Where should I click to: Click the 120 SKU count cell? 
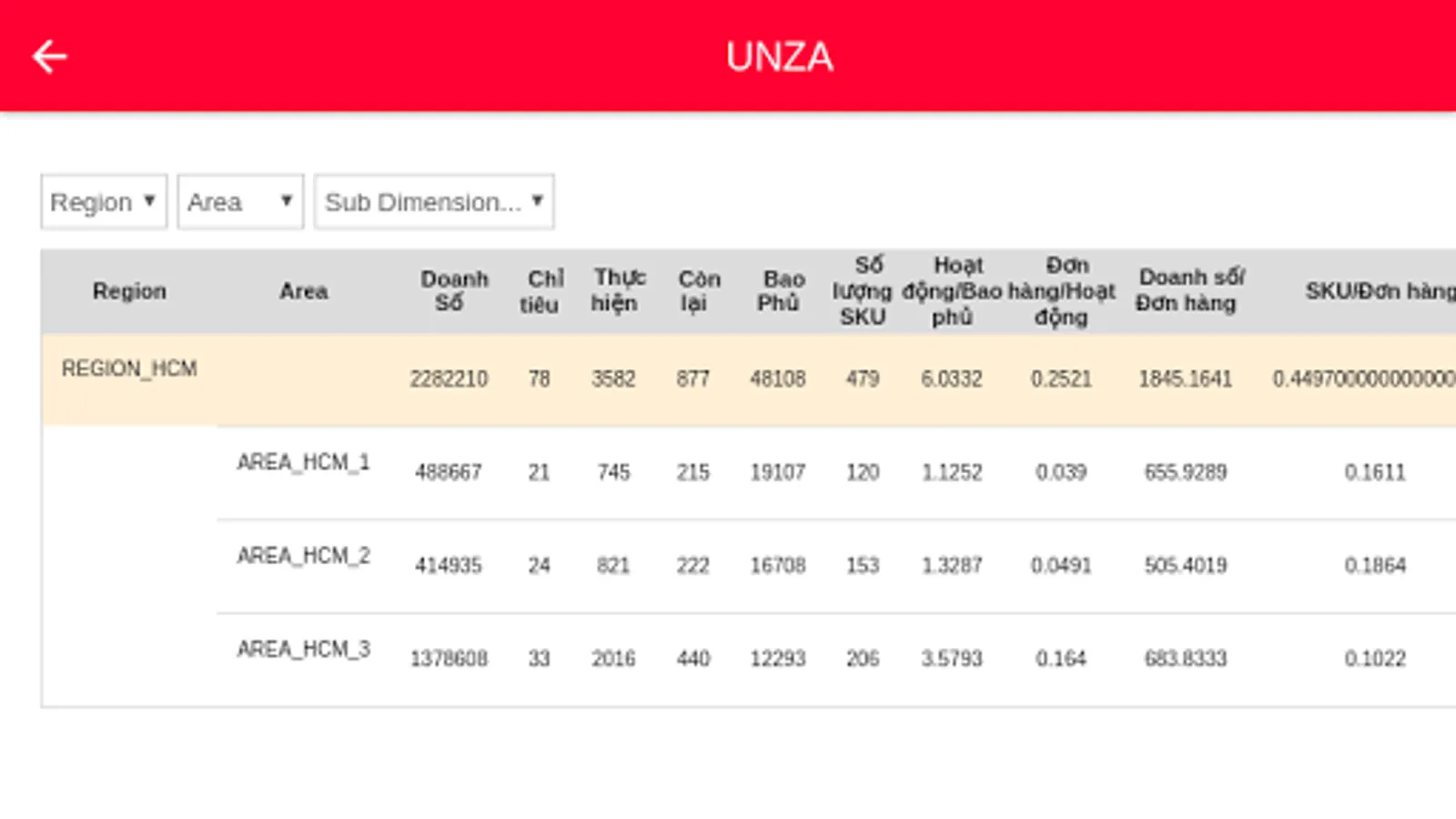click(x=863, y=472)
